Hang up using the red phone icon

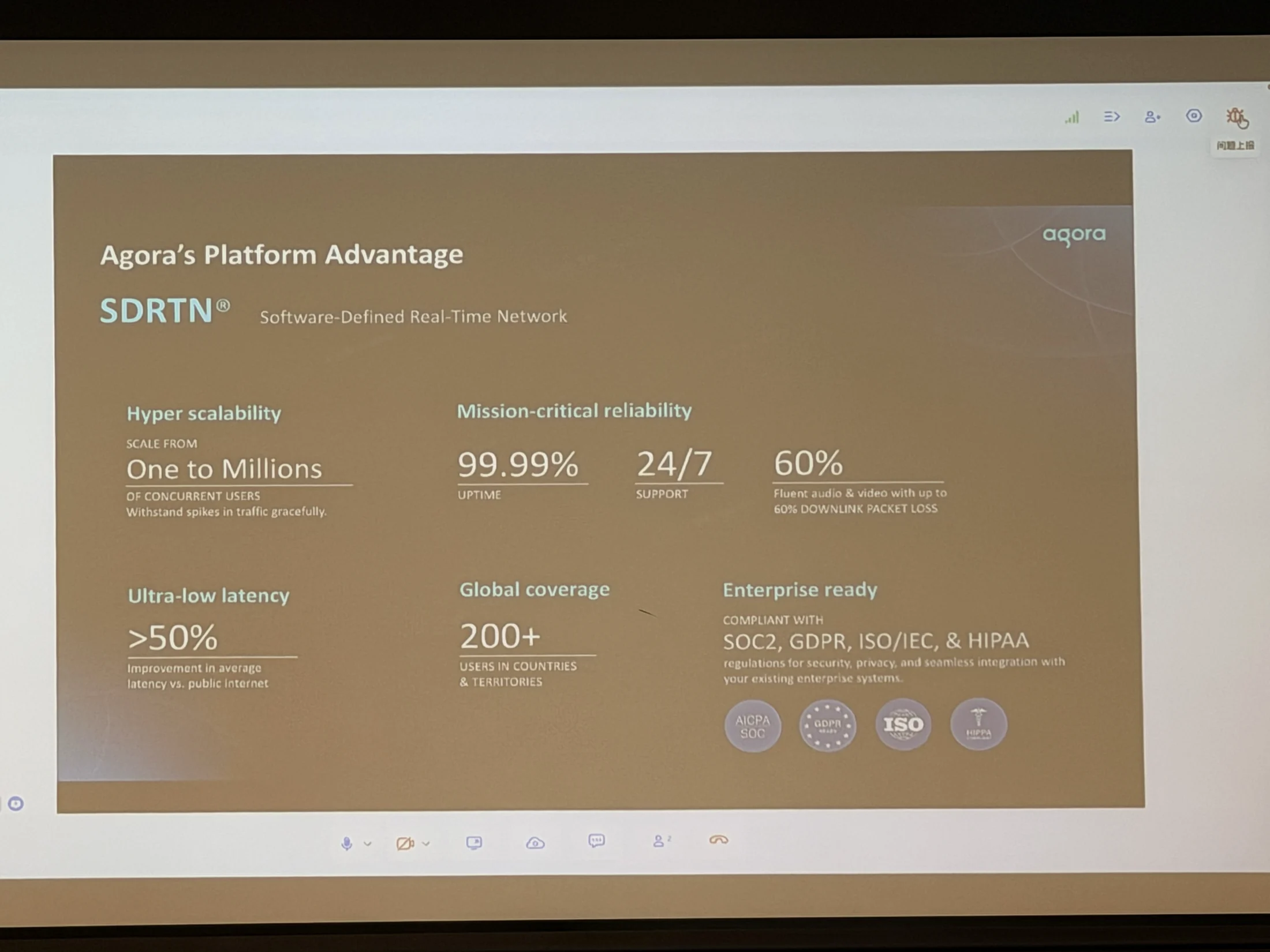pyautogui.click(x=719, y=839)
